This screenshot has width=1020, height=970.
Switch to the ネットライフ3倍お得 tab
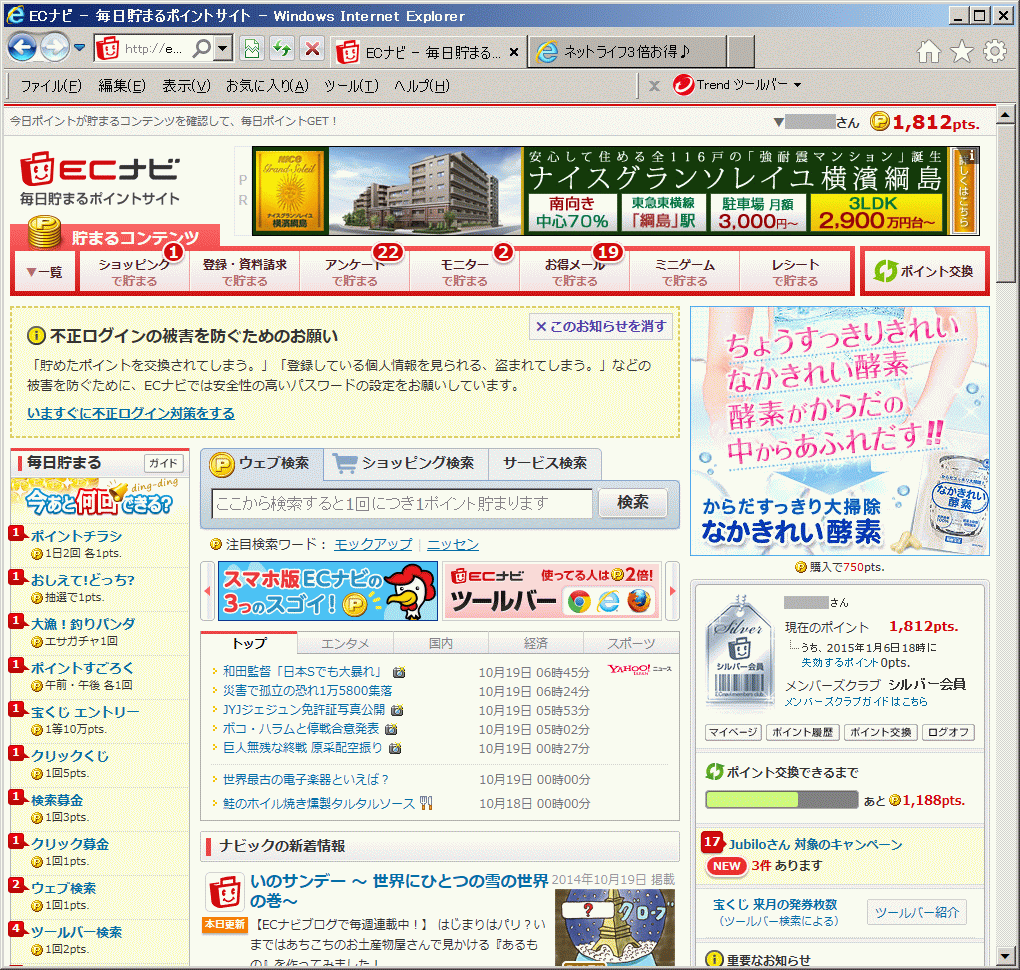[x=627, y=51]
